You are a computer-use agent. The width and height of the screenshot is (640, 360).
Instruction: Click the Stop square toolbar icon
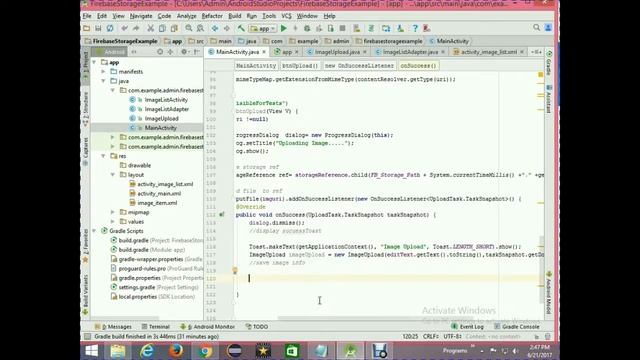point(342,28)
